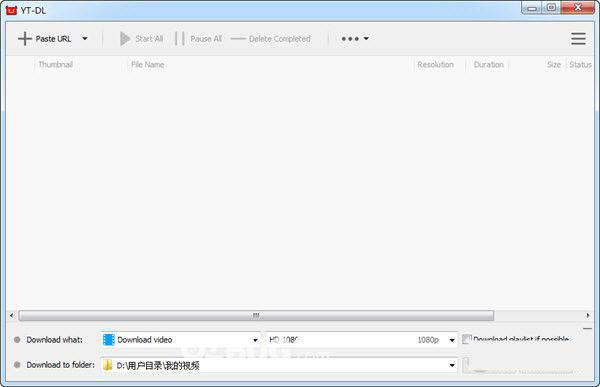
Task: Click the Start All play icon
Action: pos(125,39)
